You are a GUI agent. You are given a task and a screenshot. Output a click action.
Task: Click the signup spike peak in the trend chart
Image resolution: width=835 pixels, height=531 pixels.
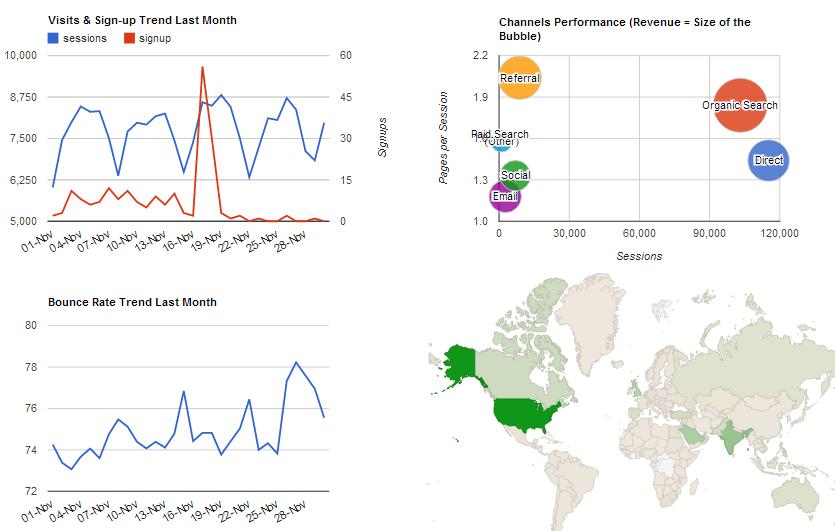click(202, 68)
